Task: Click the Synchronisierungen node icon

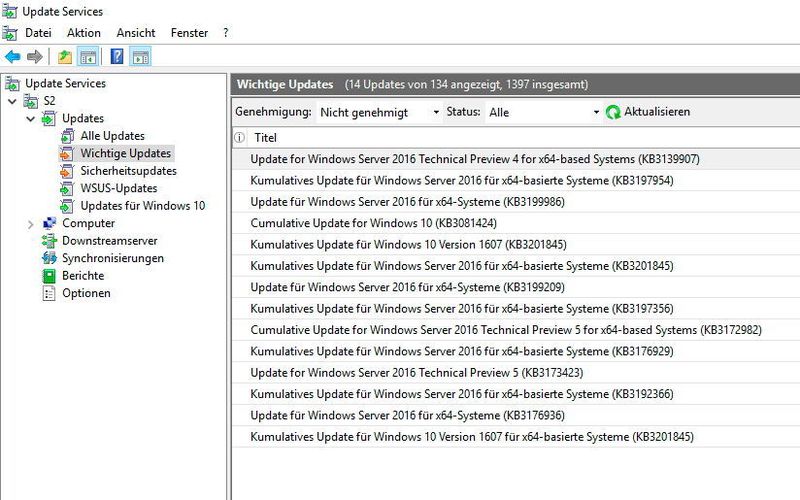Action: [x=49, y=258]
